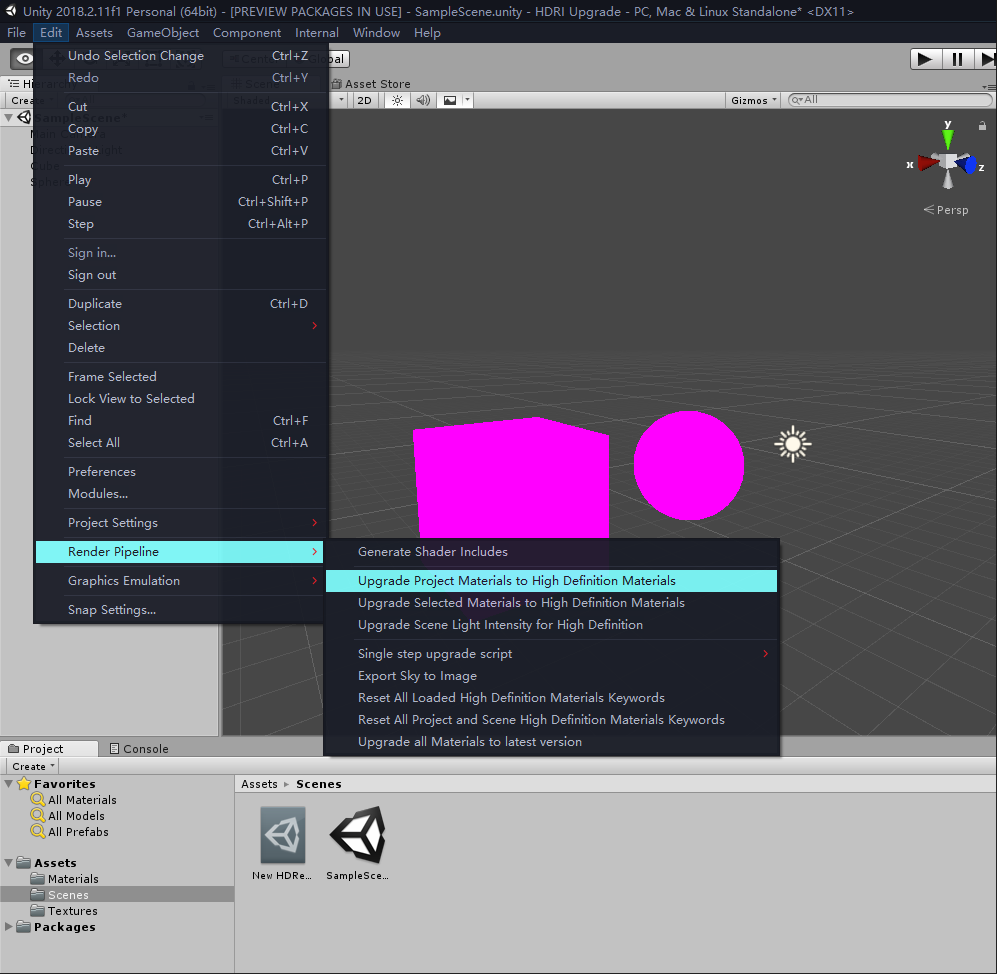Image resolution: width=997 pixels, height=974 pixels.
Task: Collapse the Assets folder tree
Action: click(8, 863)
